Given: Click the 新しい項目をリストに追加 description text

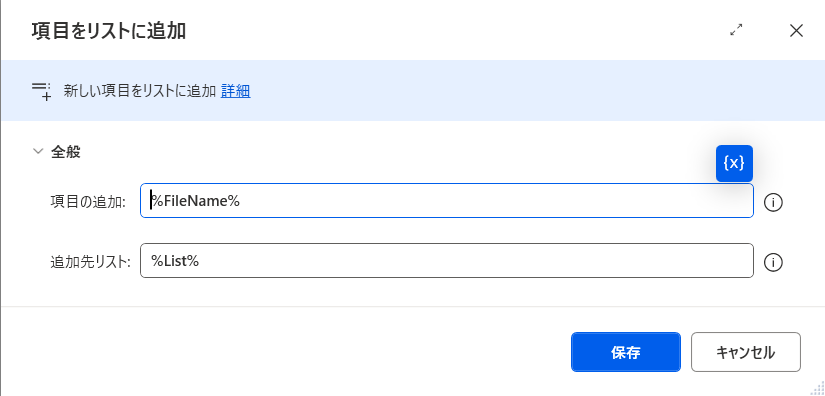Looking at the screenshot, I should pyautogui.click(x=140, y=91).
